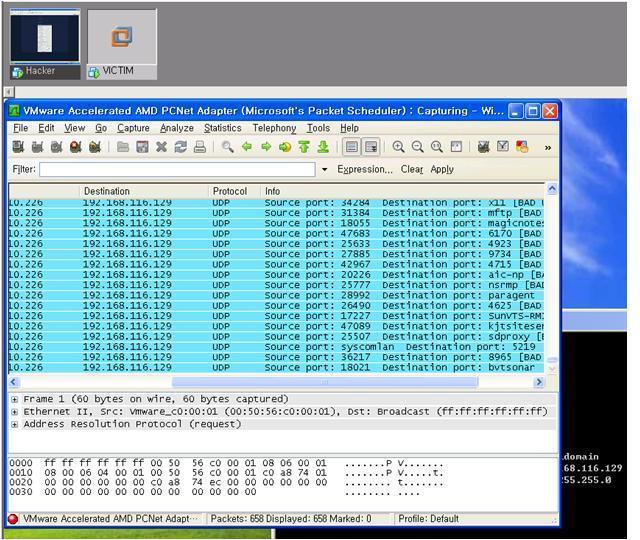Print packets toolbar icon
The height and width of the screenshot is (540, 640).
point(200,147)
